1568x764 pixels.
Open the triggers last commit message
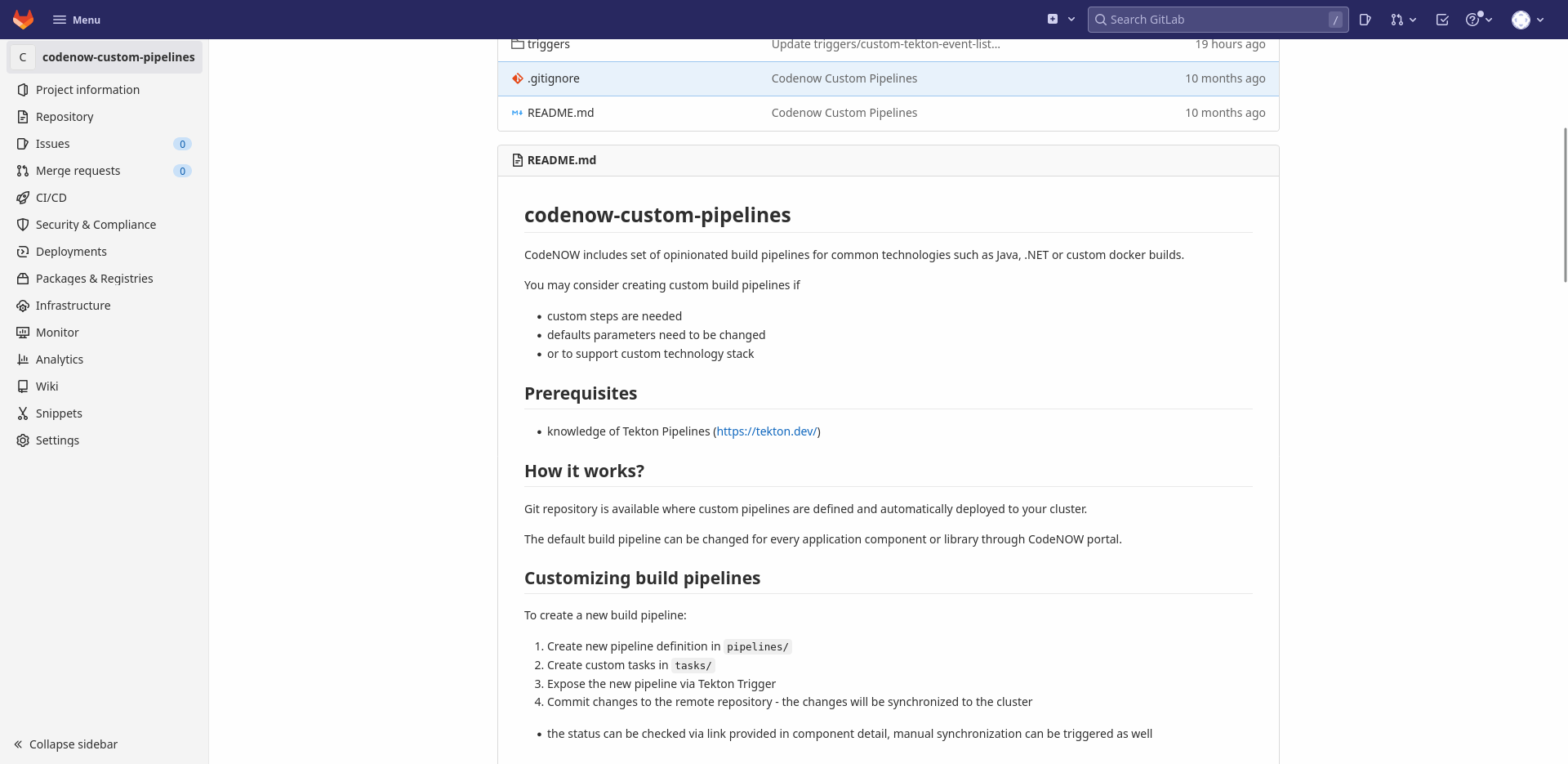[885, 44]
